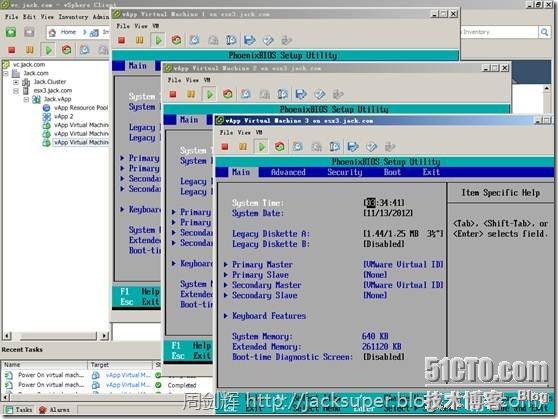Image resolution: width=558 pixels, height=419 pixels.
Task: Open File menu in VM 3 window
Action: tap(225, 132)
